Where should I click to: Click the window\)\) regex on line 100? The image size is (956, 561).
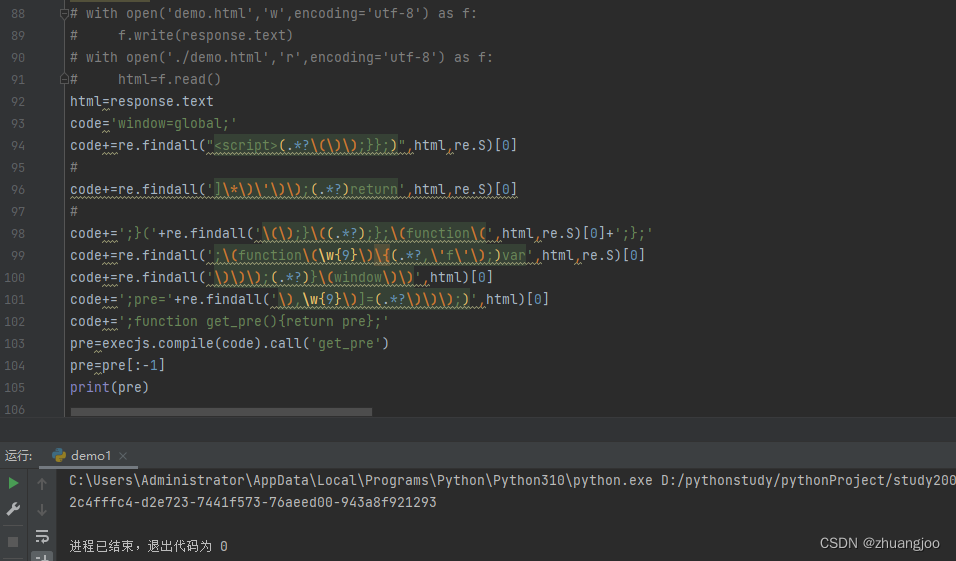pyautogui.click(x=314, y=277)
